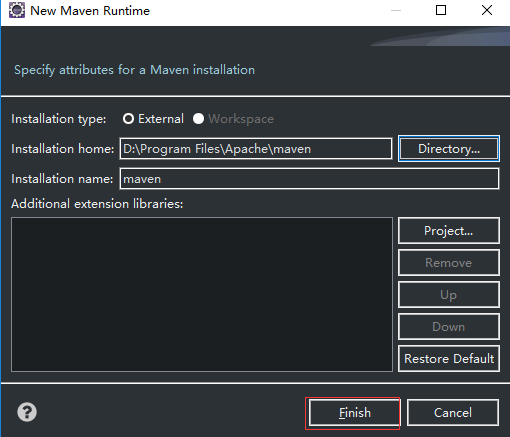Open the help question mark icon
The image size is (510, 437).
coord(27,412)
